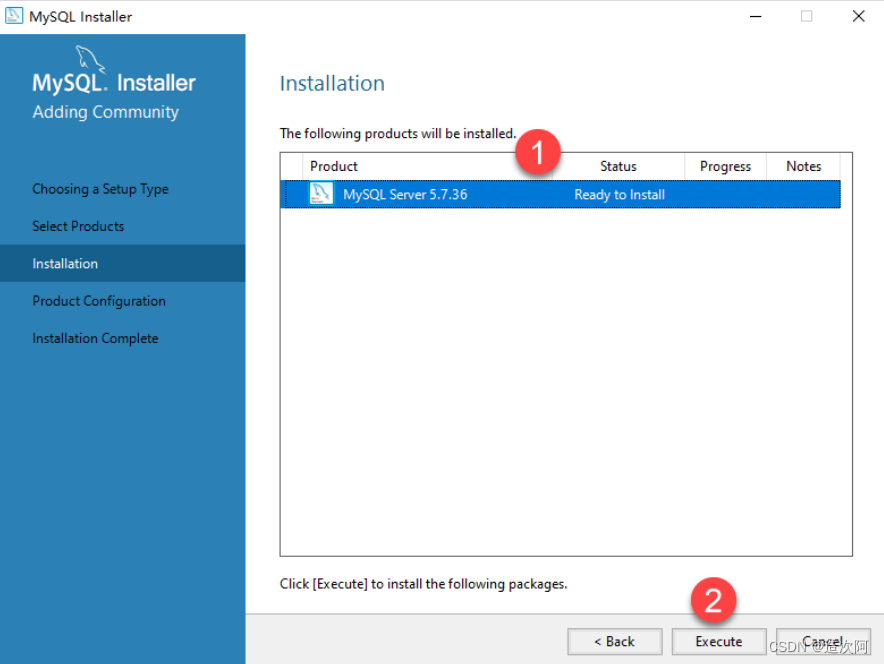Go to Choosing a Setup Type step

click(100, 189)
